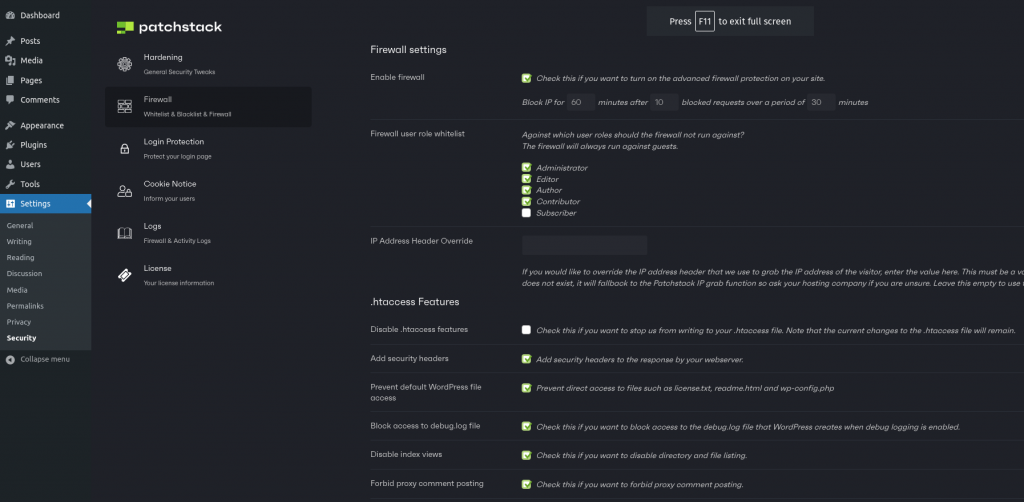
Task: Click the Block IP minutes field
Action: tap(581, 102)
